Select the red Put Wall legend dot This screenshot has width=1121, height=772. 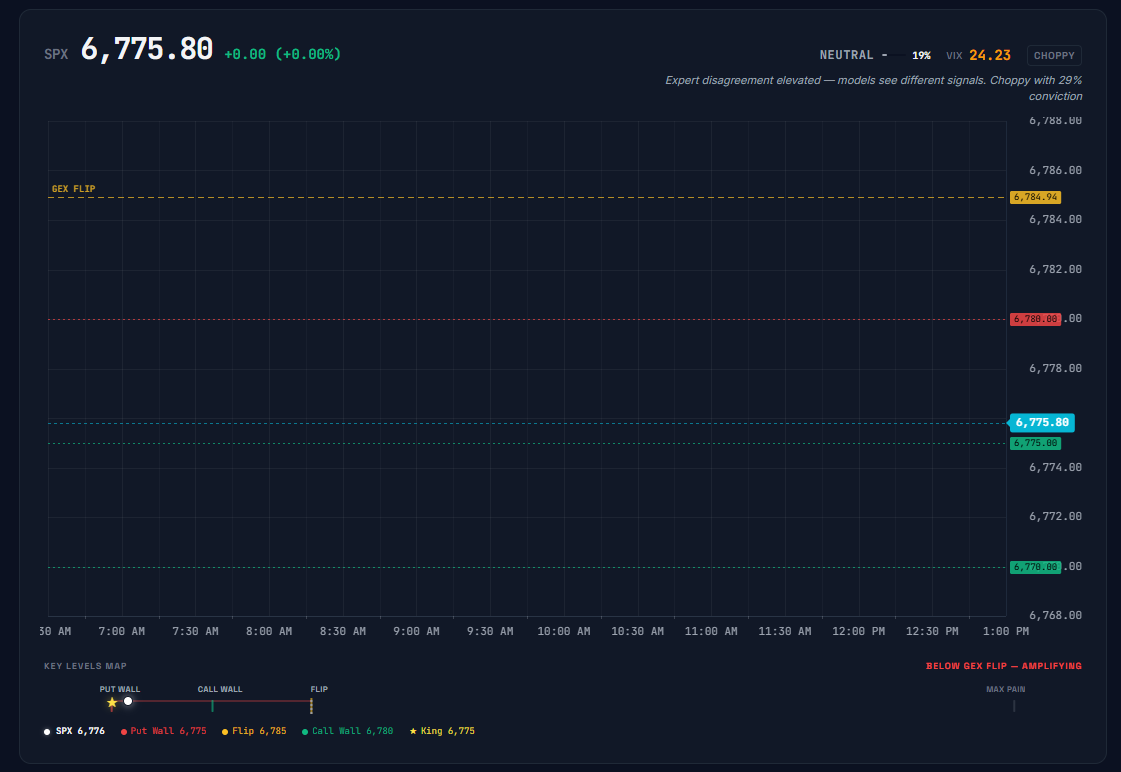point(124,731)
